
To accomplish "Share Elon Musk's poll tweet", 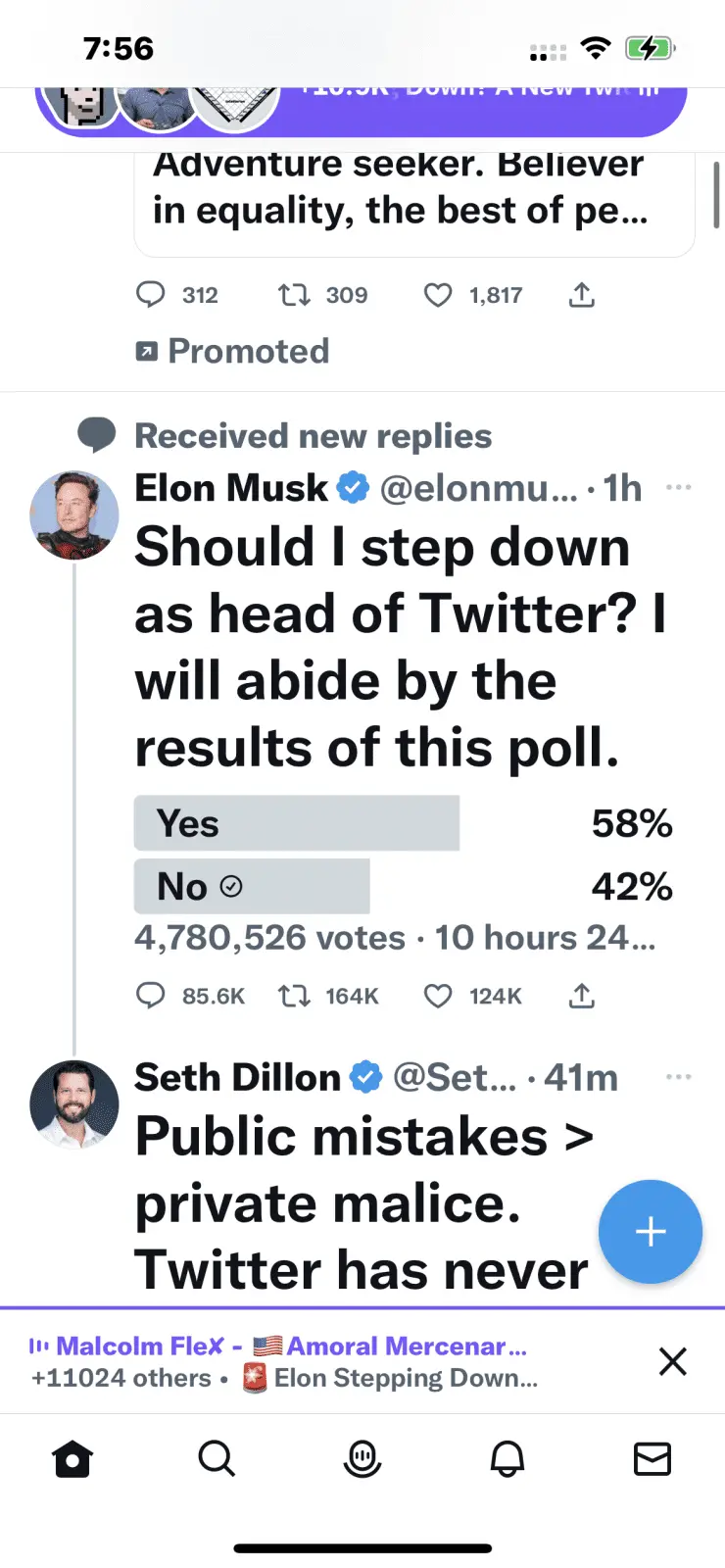I will (x=582, y=996).
